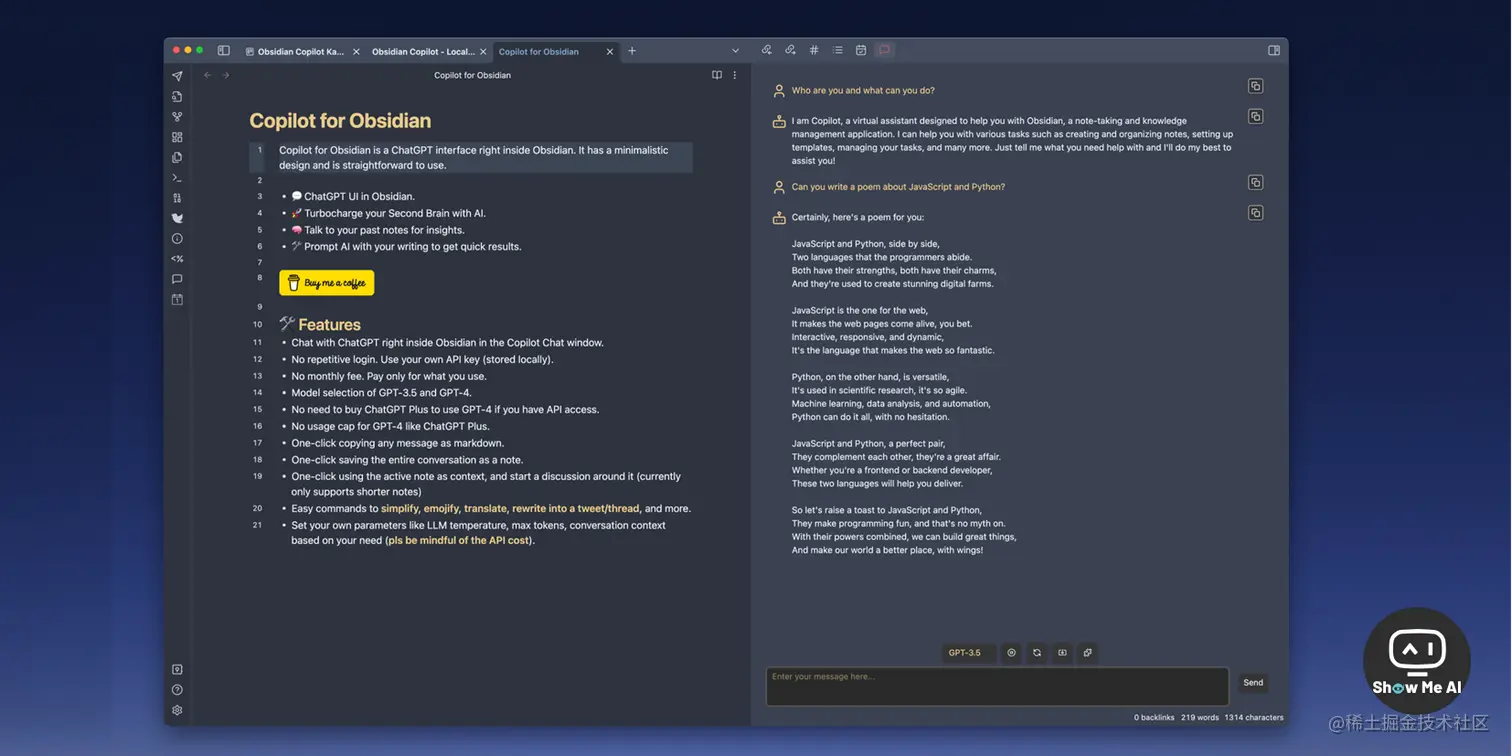The width and height of the screenshot is (1512, 756).
Task: Open graph view from the ribbon
Action: [x=177, y=117]
